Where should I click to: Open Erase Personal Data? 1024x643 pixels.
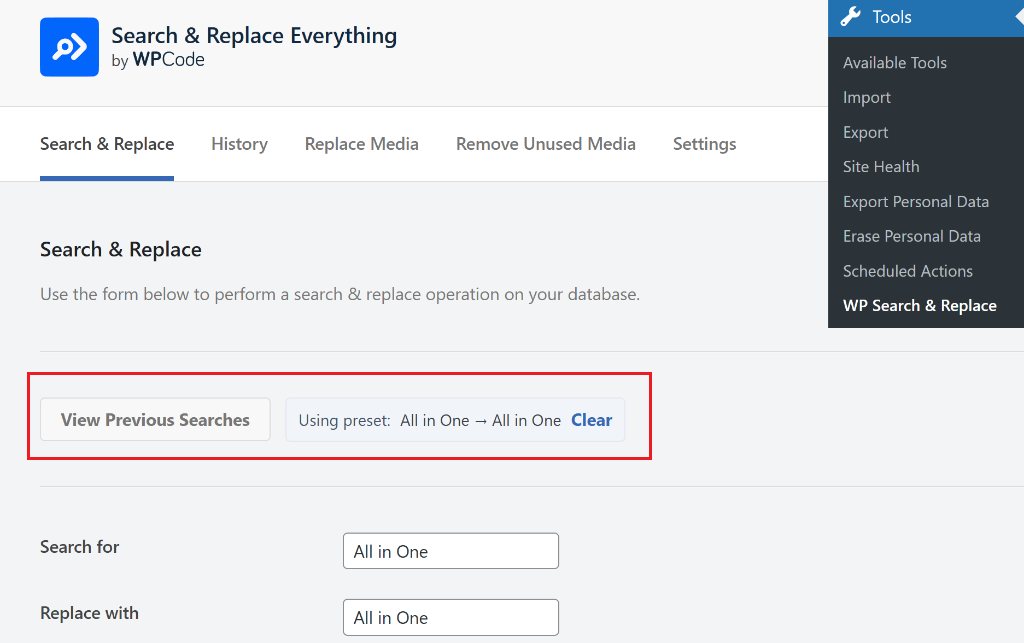[x=911, y=236]
